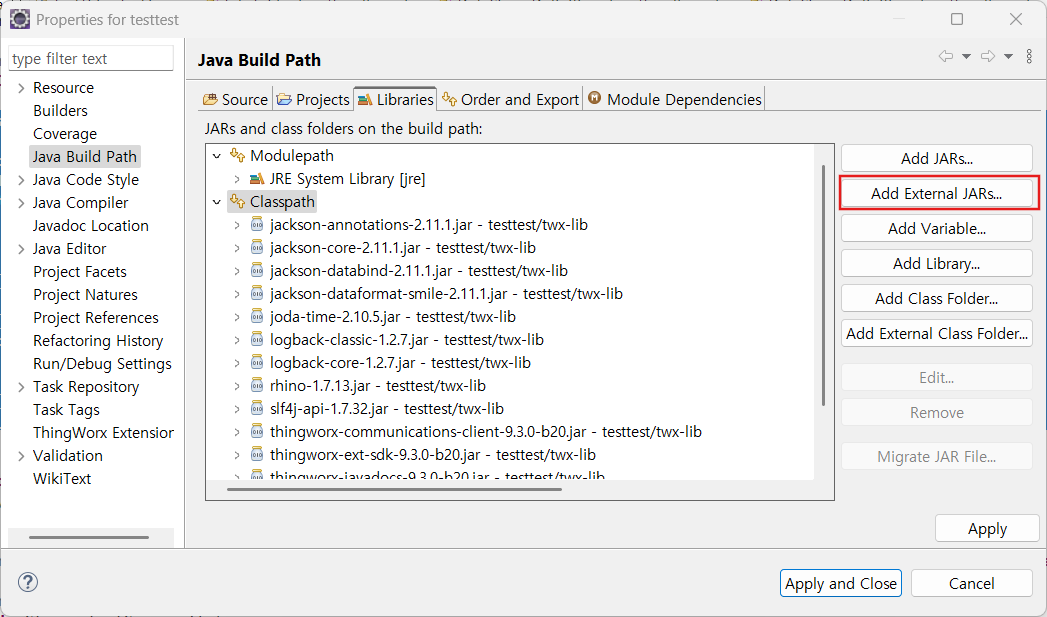
Task: Click the Classpath node icon
Action: [237, 202]
